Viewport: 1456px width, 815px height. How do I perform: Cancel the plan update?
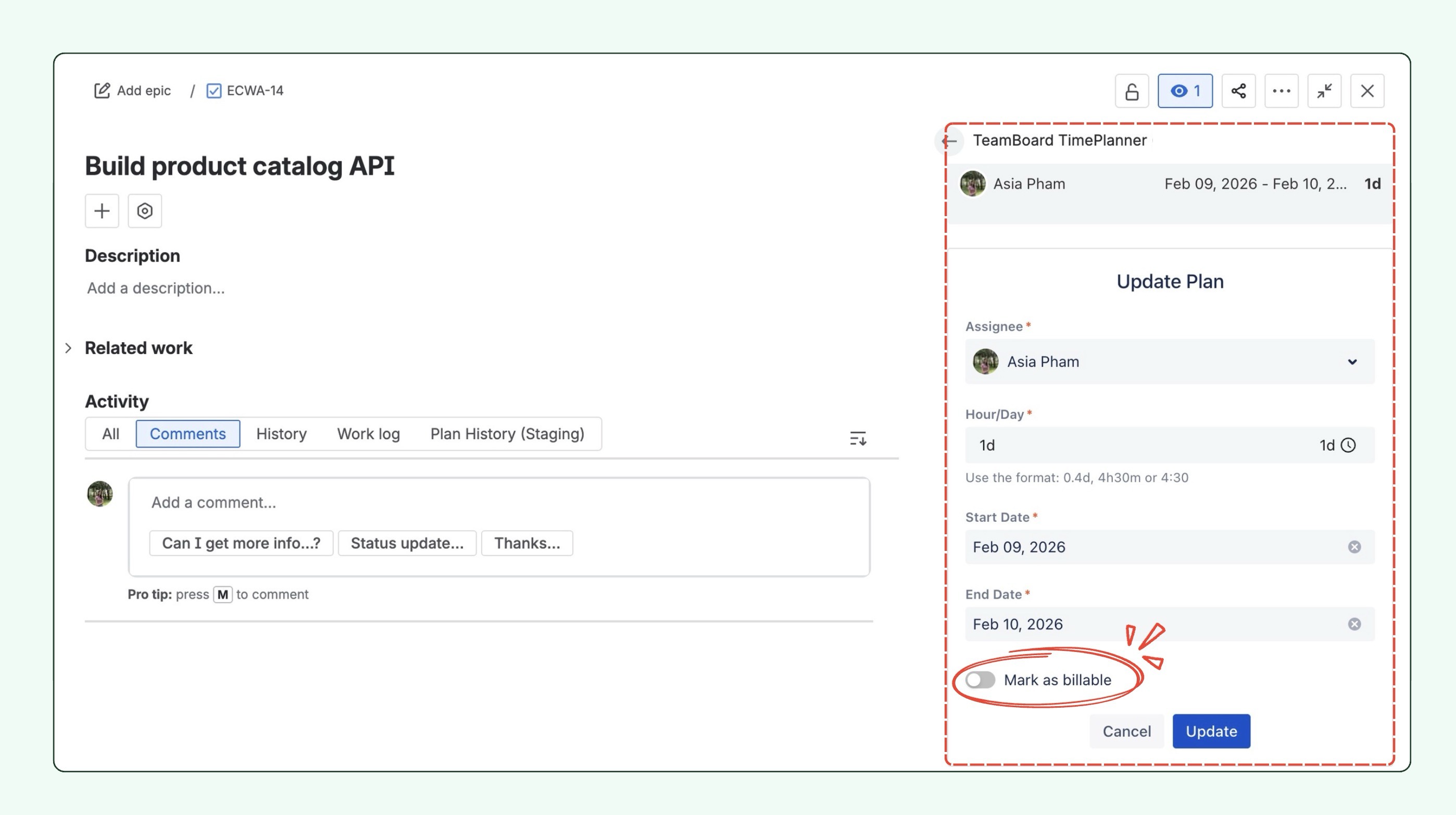pyautogui.click(x=1126, y=731)
